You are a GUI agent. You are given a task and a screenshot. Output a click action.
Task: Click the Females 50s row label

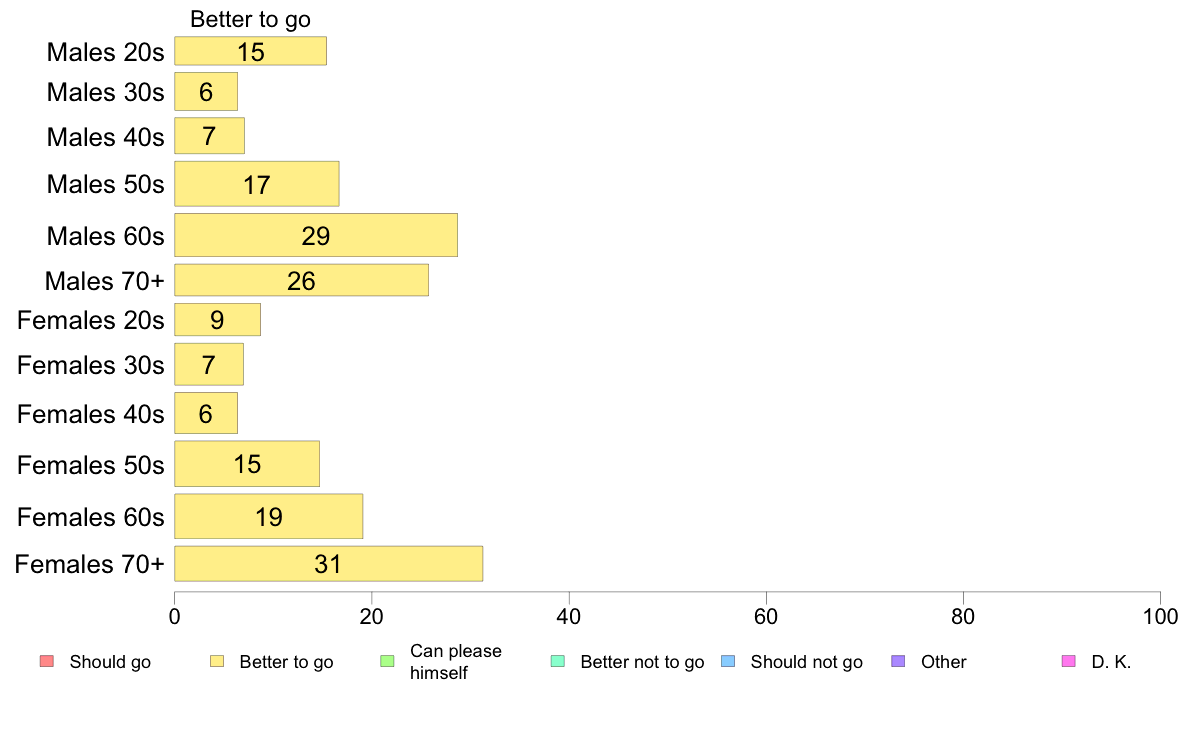(90, 465)
